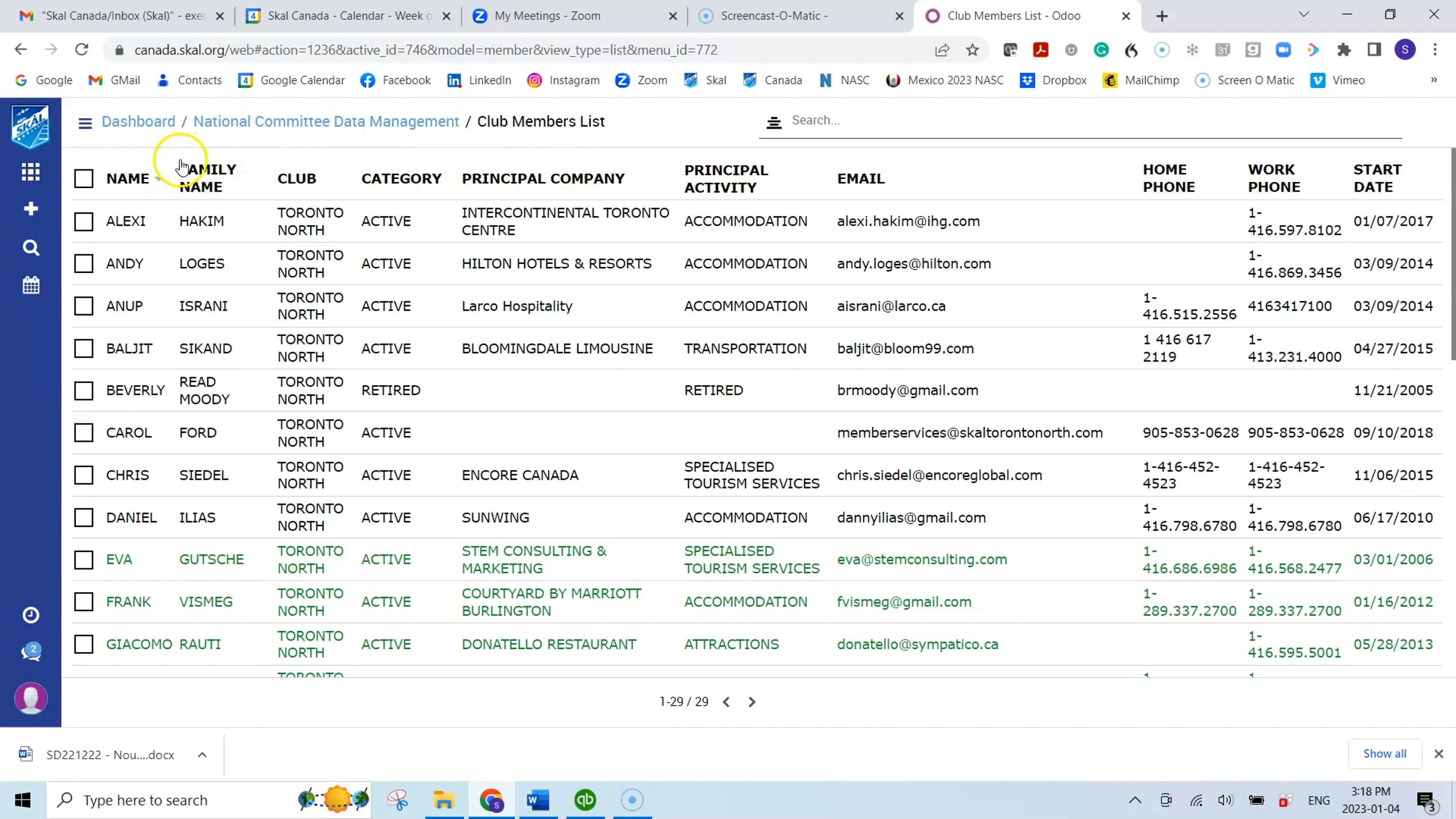Click the Skal logo in the sidebar
Screen dimensions: 1456x819
tap(30, 126)
